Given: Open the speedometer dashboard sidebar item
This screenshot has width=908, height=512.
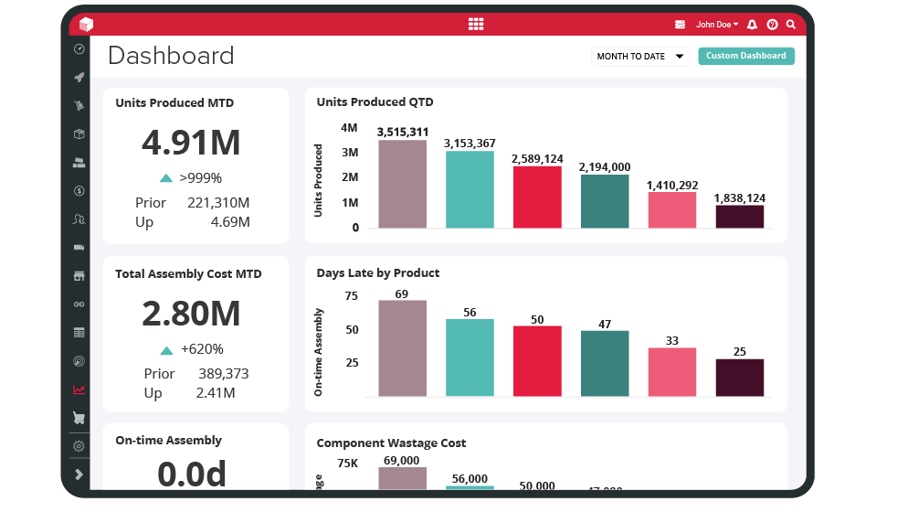Looking at the screenshot, I should tap(79, 49).
